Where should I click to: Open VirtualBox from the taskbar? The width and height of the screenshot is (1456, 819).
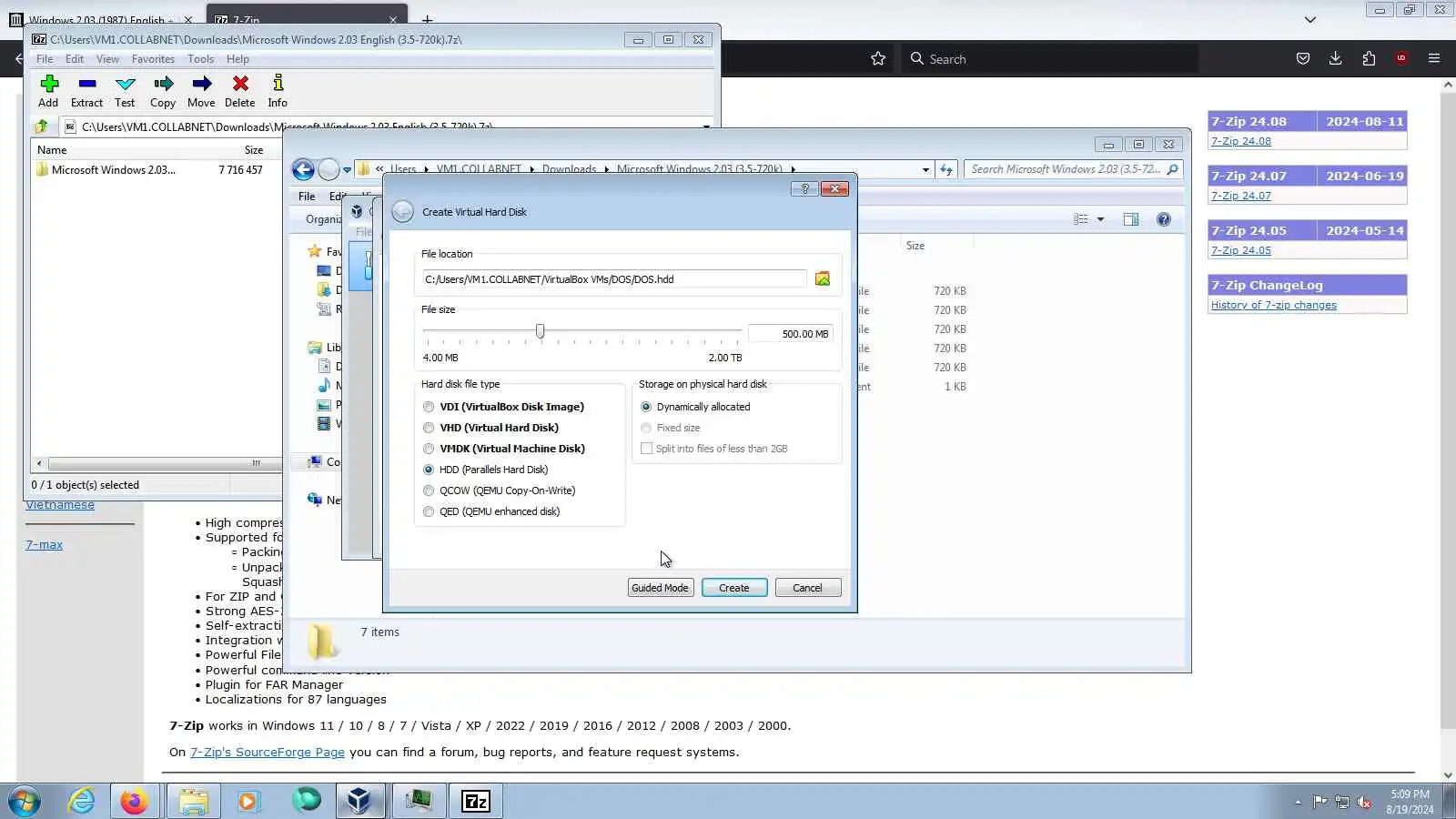pyautogui.click(x=359, y=801)
